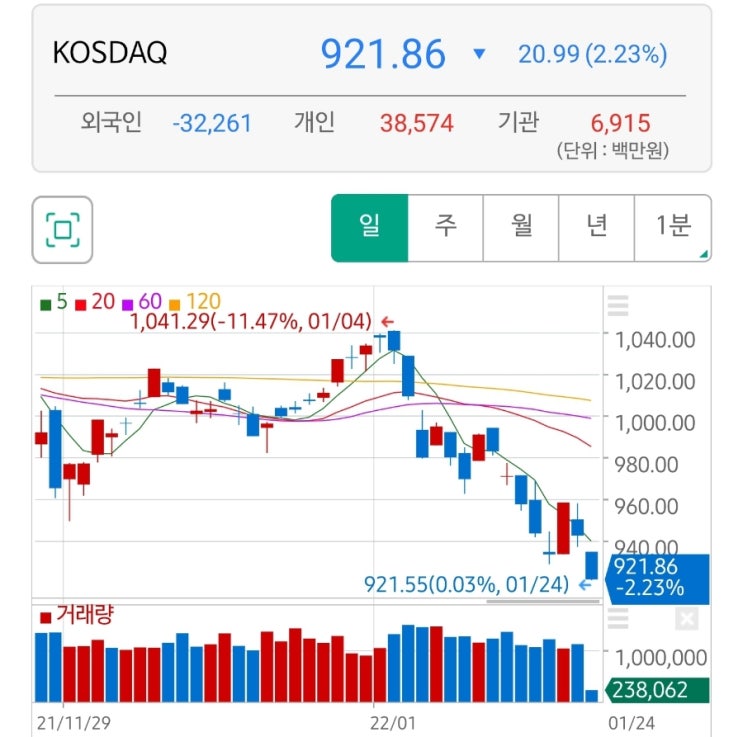Toggle the 20-day moving average legend
This screenshot has width=743, height=737.
[95, 302]
